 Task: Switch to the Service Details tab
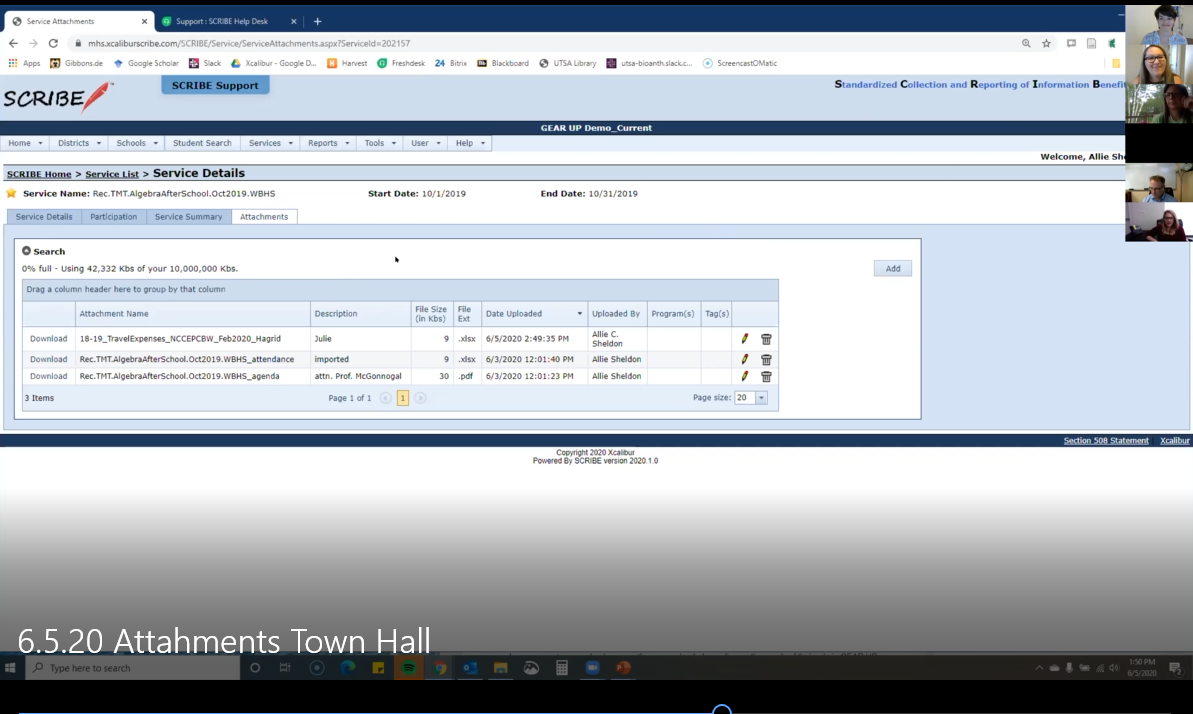(44, 217)
